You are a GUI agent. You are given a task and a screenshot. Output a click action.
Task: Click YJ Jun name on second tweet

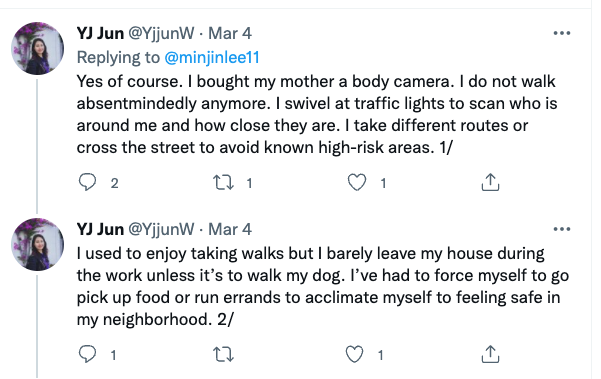[x=100, y=229]
